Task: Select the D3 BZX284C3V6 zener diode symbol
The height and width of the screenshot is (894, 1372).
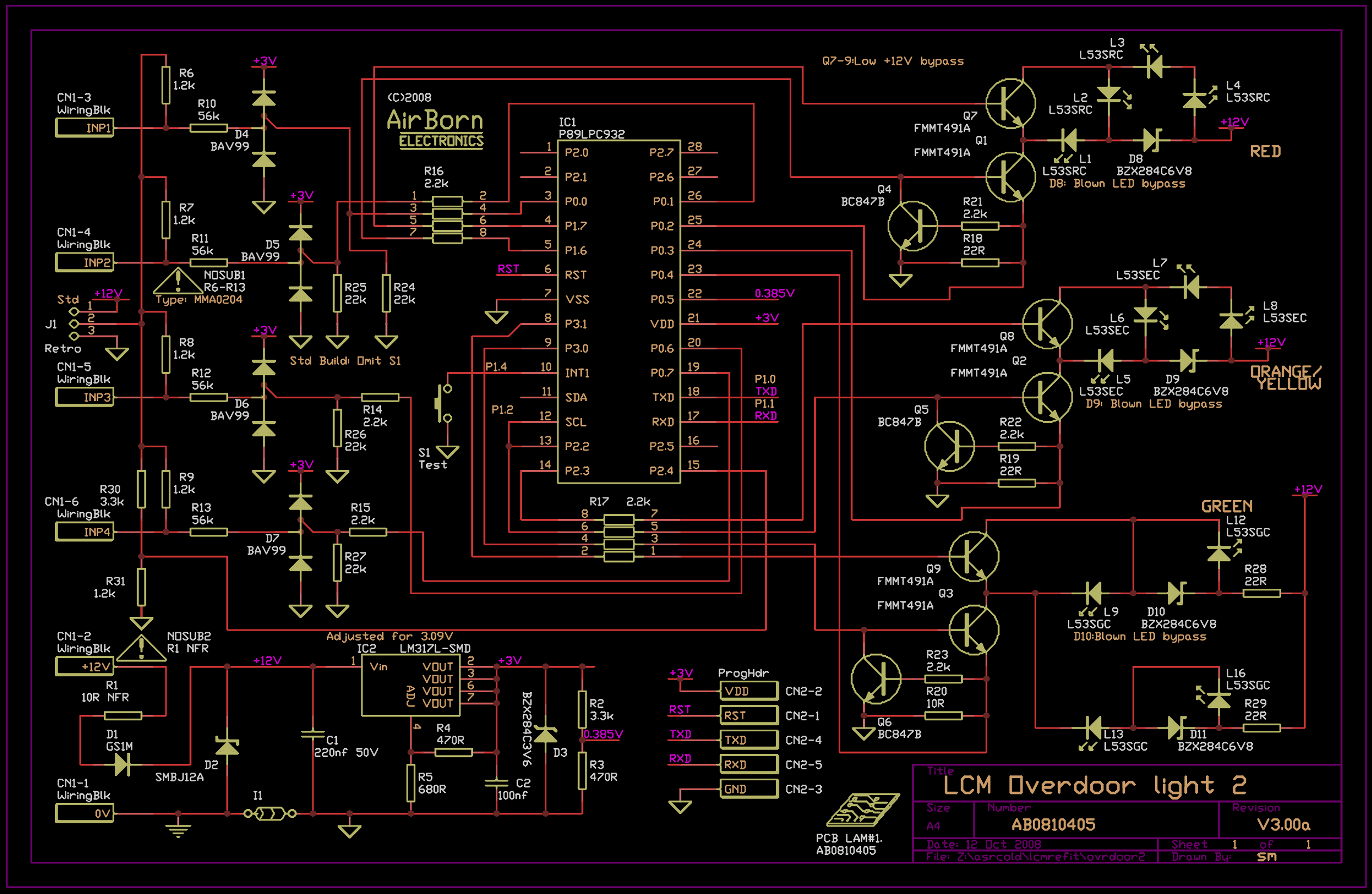Action: [545, 735]
